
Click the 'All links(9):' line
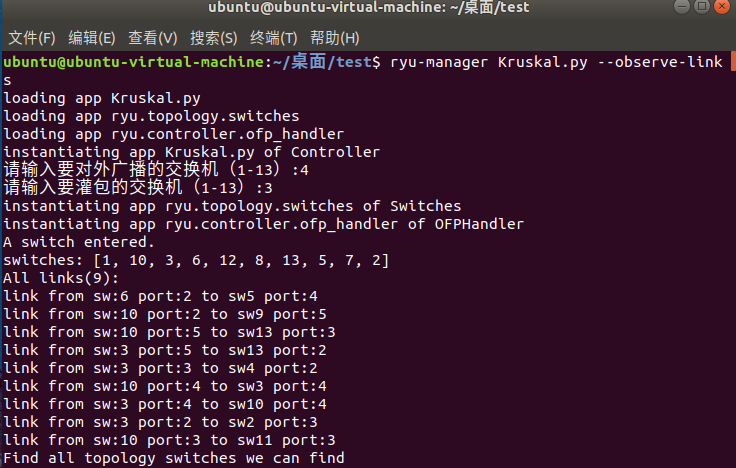(61, 278)
